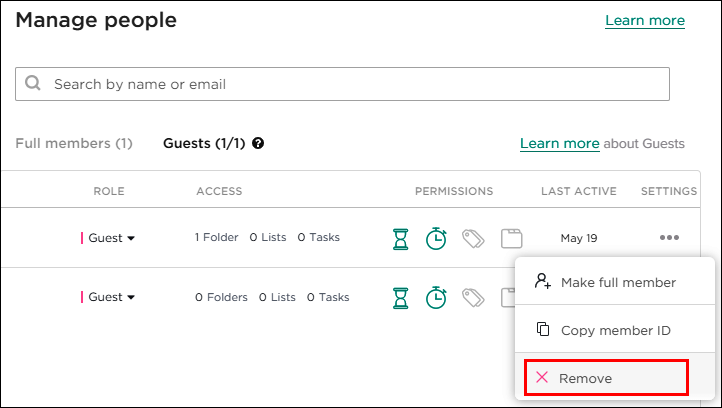Click the stopwatch icon in first guest row
The image size is (722, 408).
coord(436,238)
